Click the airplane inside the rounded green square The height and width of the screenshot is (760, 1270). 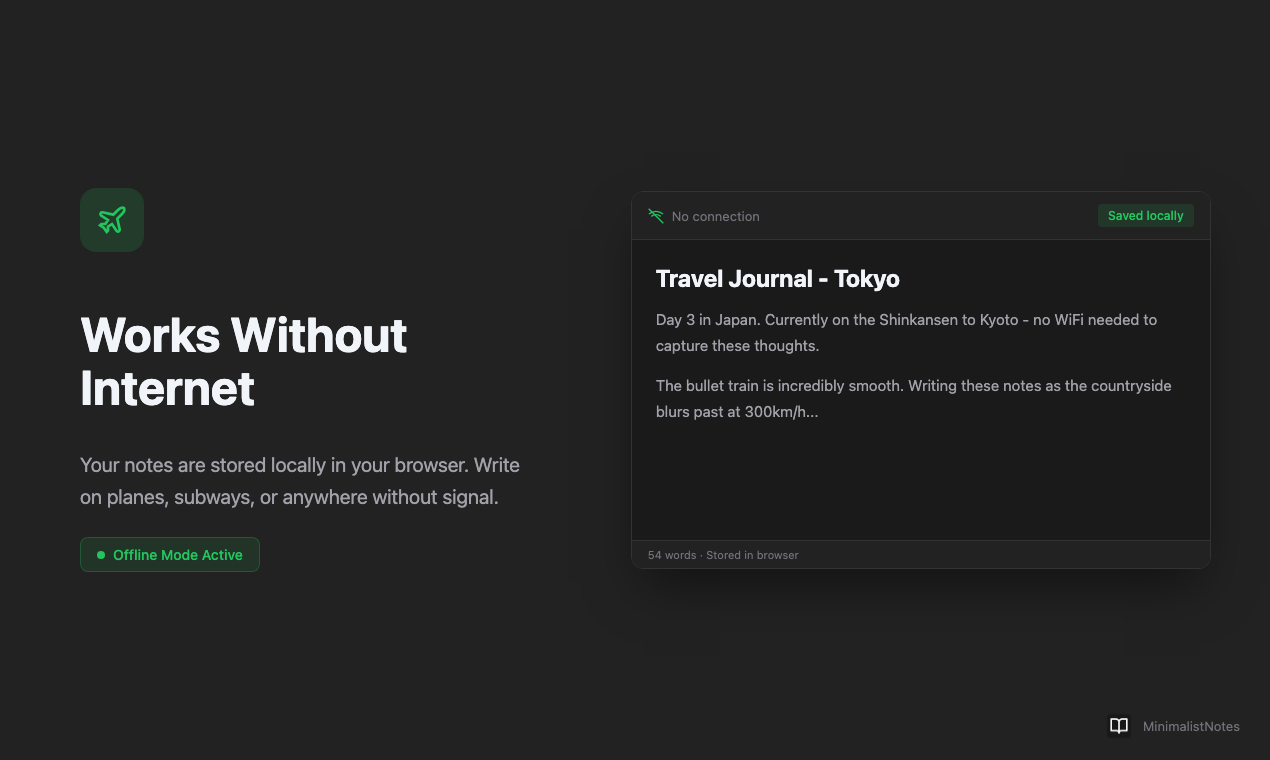[112, 220]
